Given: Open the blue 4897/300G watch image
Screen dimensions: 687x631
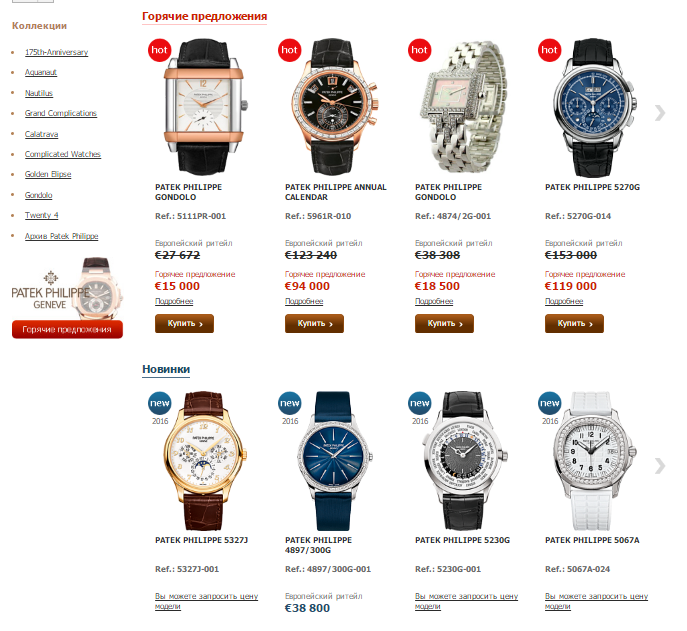Looking at the screenshot, I should (x=334, y=461).
